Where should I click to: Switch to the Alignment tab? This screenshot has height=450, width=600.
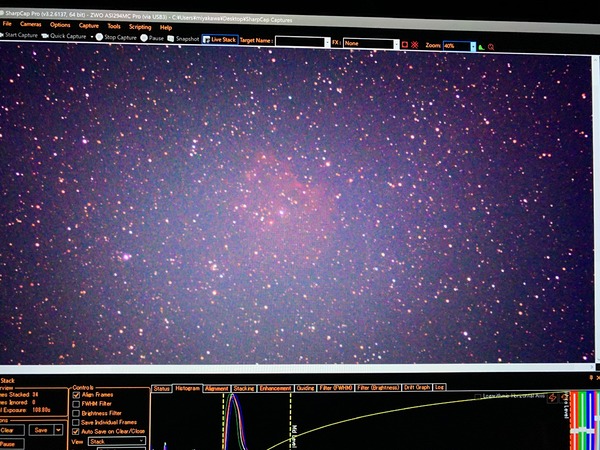pyautogui.click(x=217, y=388)
